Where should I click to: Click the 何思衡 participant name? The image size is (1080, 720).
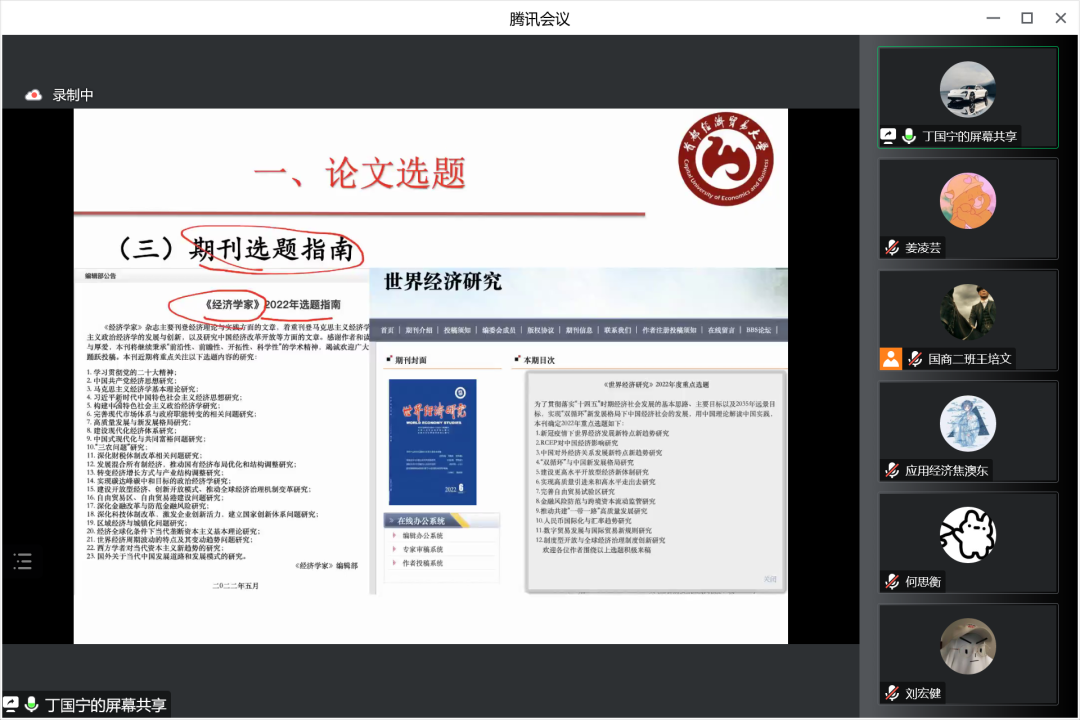point(923,582)
